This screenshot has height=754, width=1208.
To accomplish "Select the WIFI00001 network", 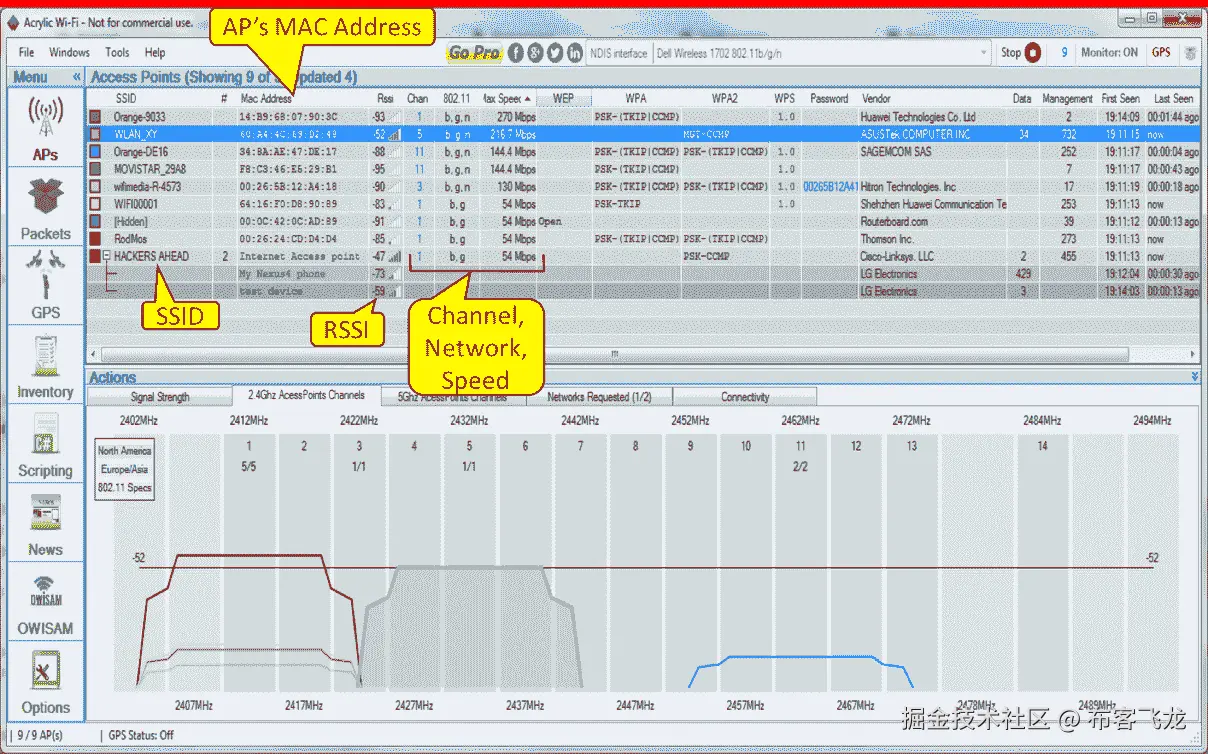I will click(643, 204).
